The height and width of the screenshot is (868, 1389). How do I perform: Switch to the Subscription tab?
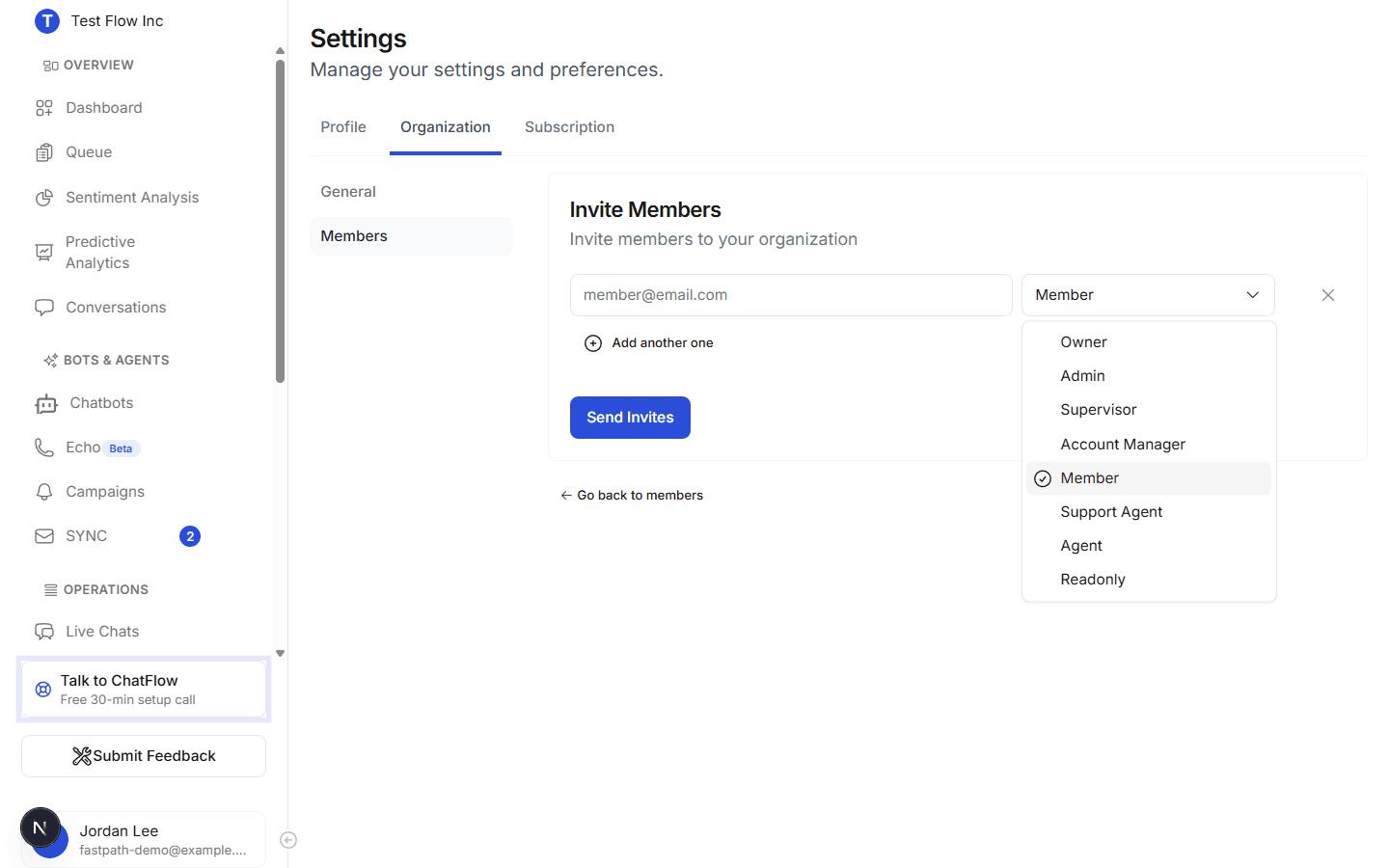(x=569, y=127)
